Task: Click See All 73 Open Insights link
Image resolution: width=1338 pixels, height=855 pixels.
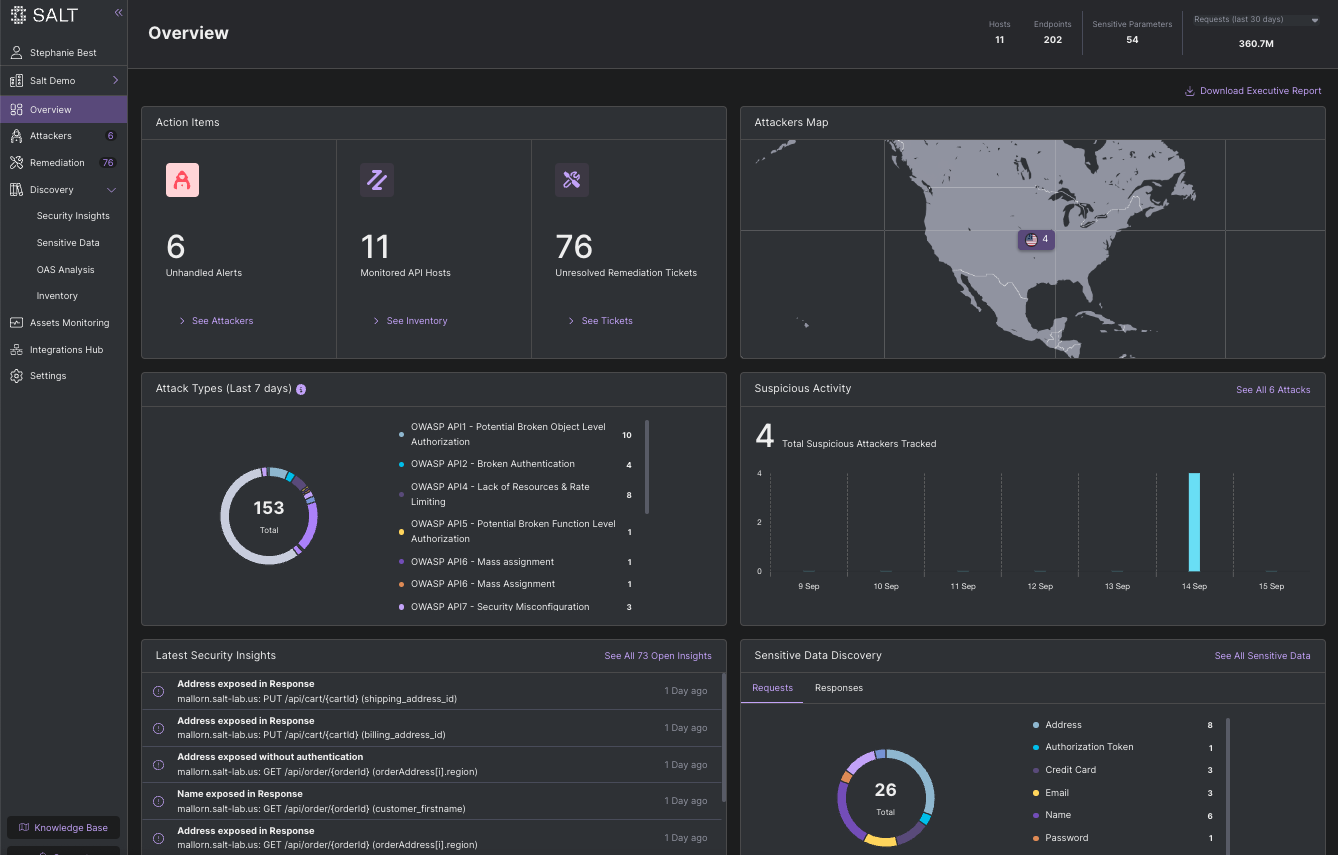Action: pyautogui.click(x=657, y=656)
